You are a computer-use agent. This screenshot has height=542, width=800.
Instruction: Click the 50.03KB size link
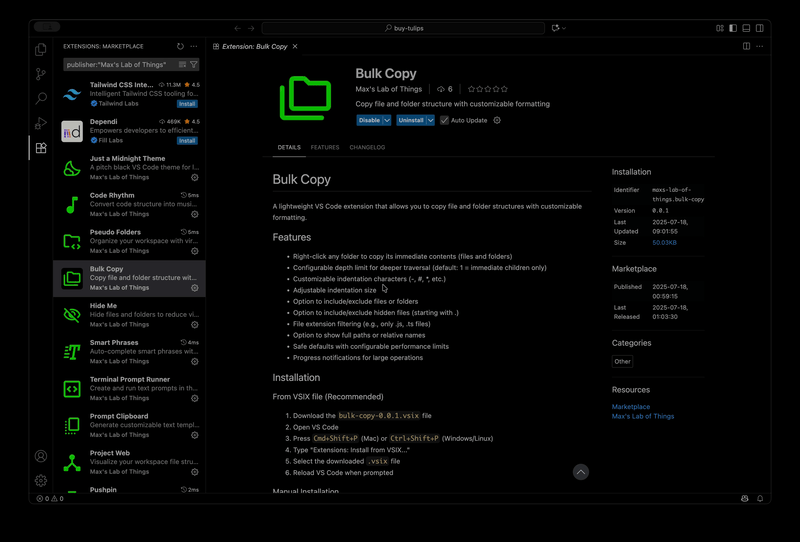664,242
